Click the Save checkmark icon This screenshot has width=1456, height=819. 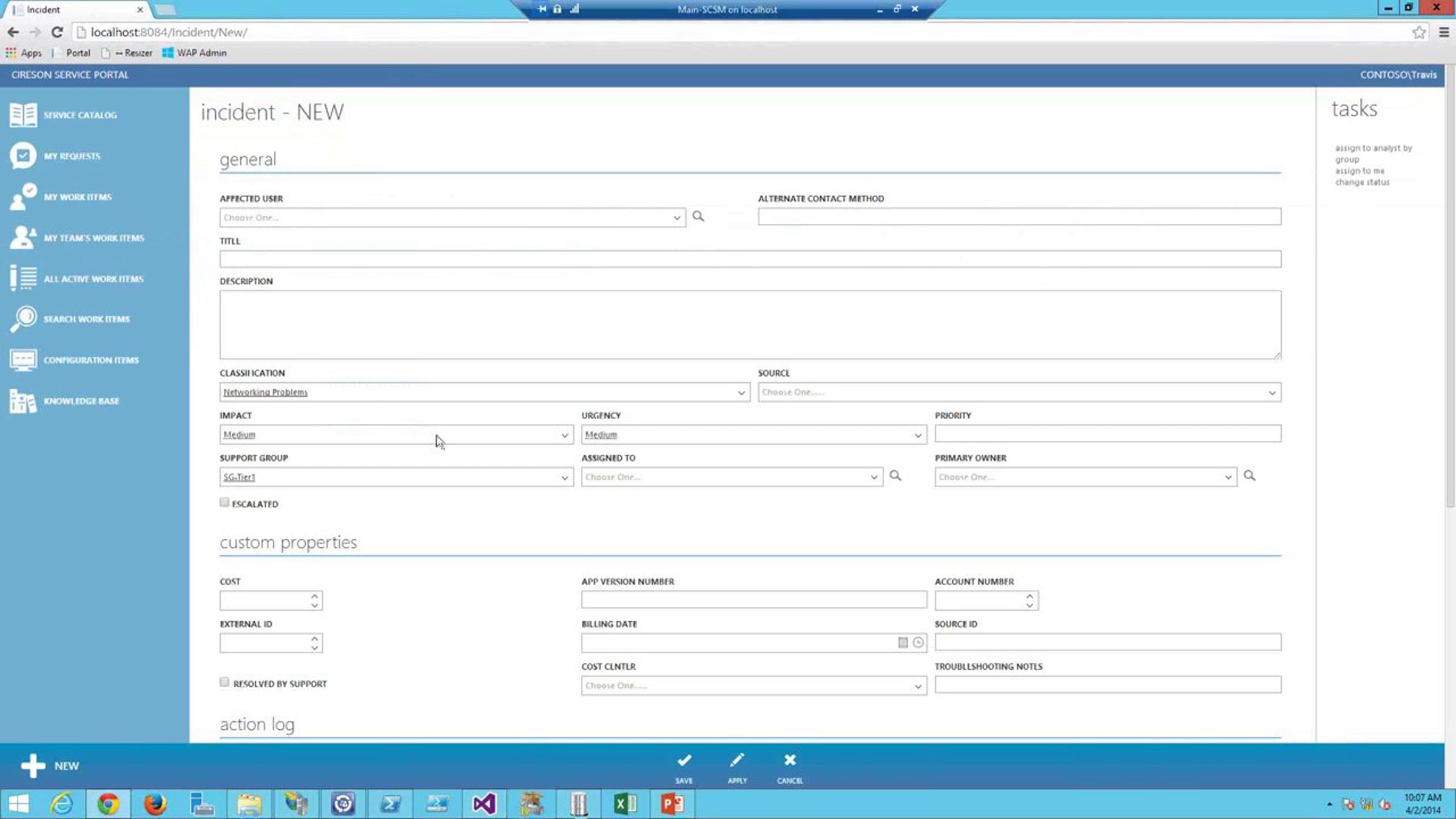[x=684, y=761]
